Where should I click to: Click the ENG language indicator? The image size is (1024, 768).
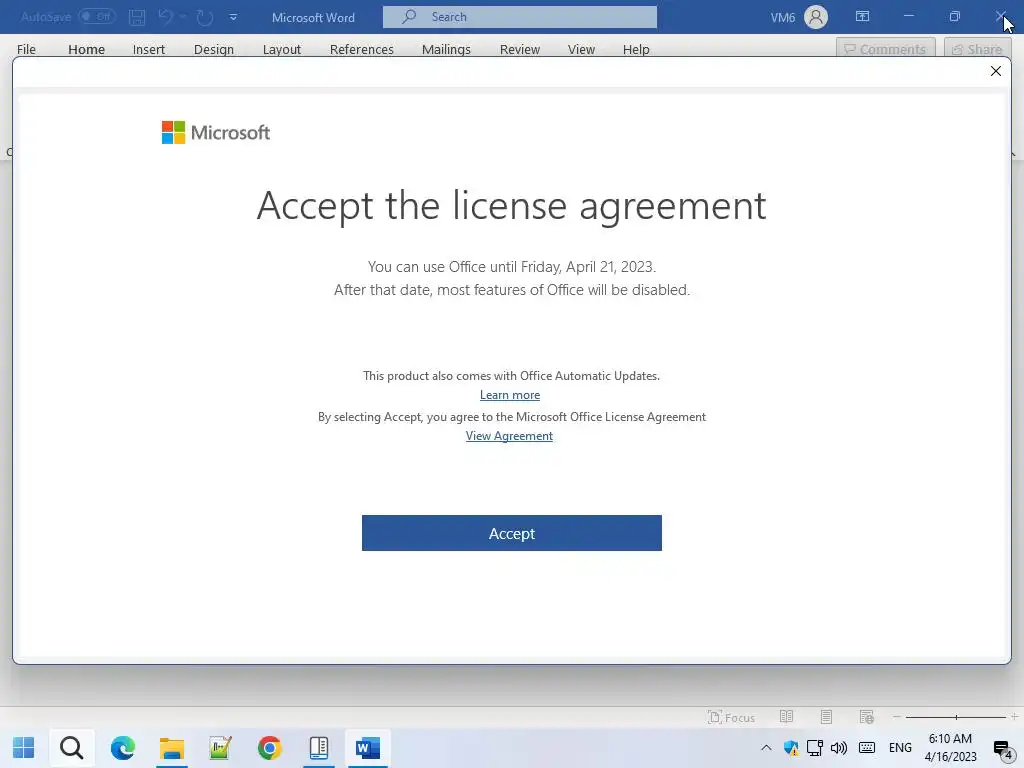(900, 748)
